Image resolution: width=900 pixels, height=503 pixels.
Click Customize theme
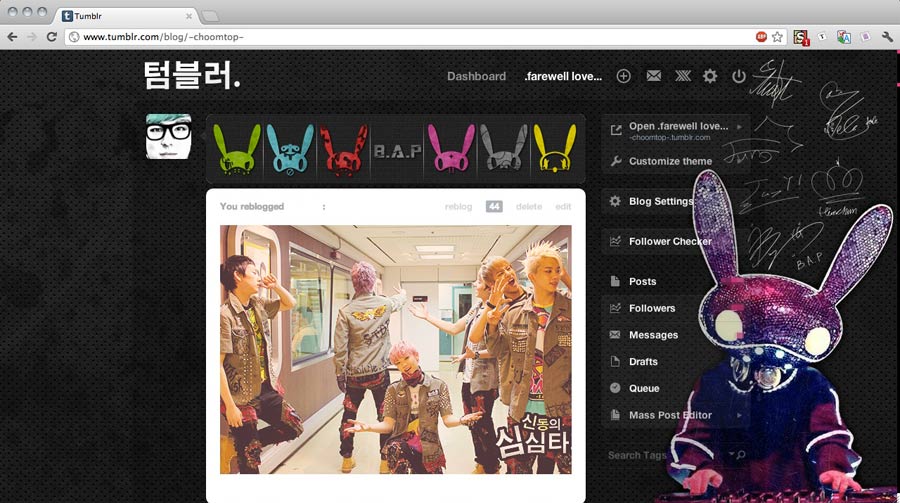(670, 161)
